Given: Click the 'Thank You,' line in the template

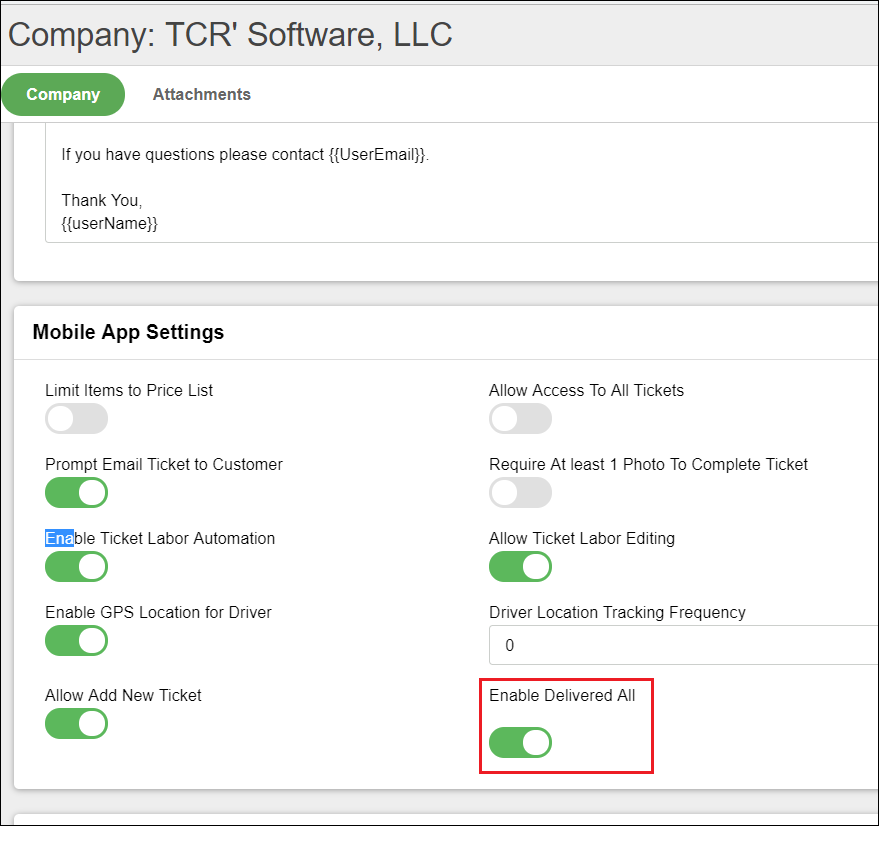Looking at the screenshot, I should (x=102, y=200).
